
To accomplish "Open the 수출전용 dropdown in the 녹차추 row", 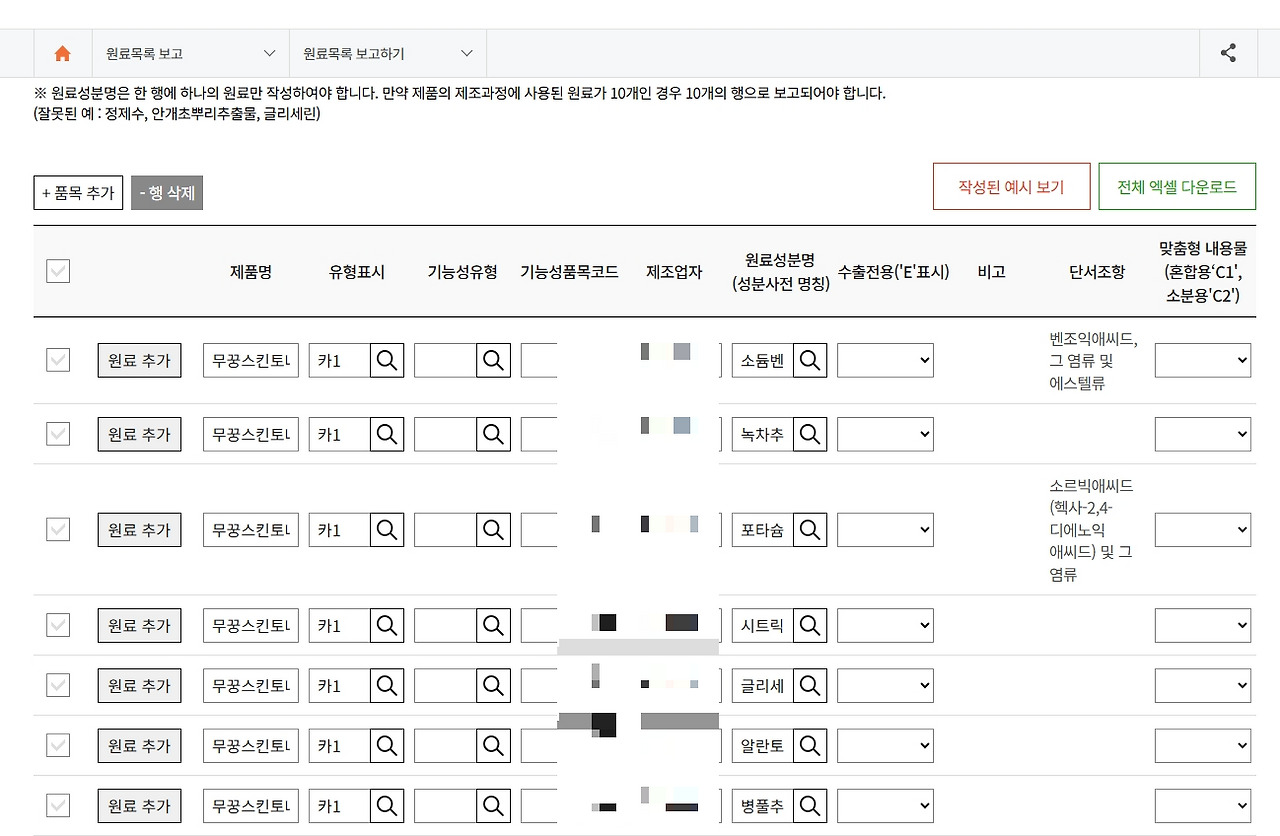I will pyautogui.click(x=885, y=433).
